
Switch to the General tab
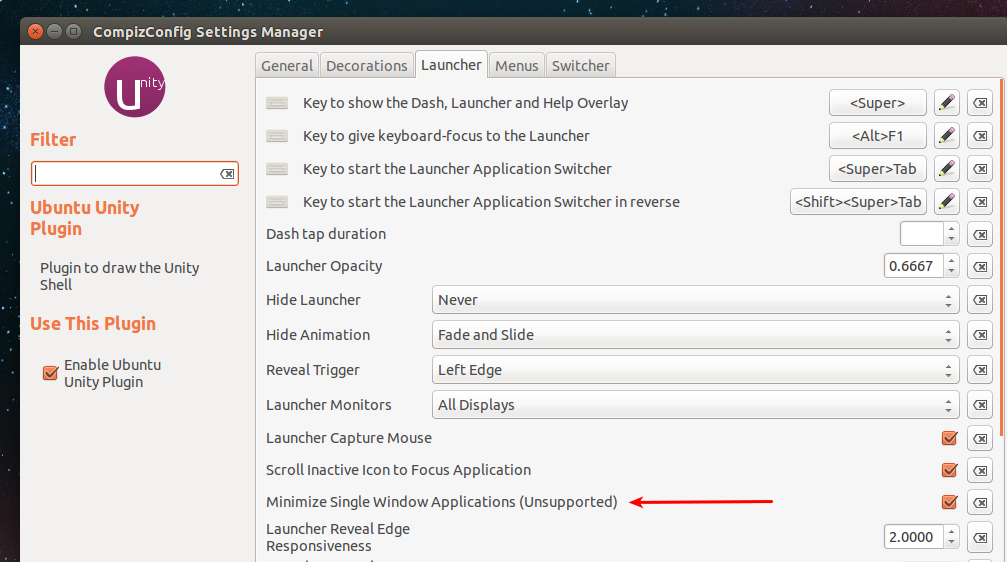pos(286,66)
